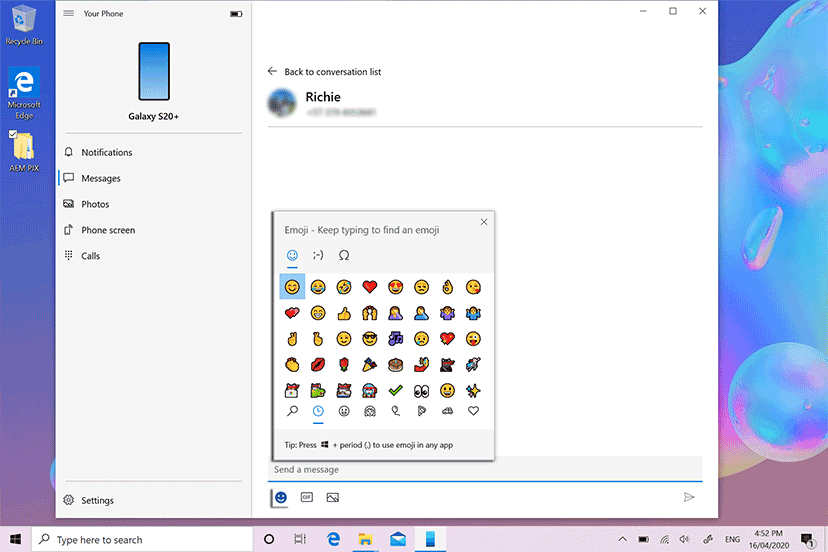Open the Windows Start menu
Viewport: 828px width, 552px height.
[15, 539]
